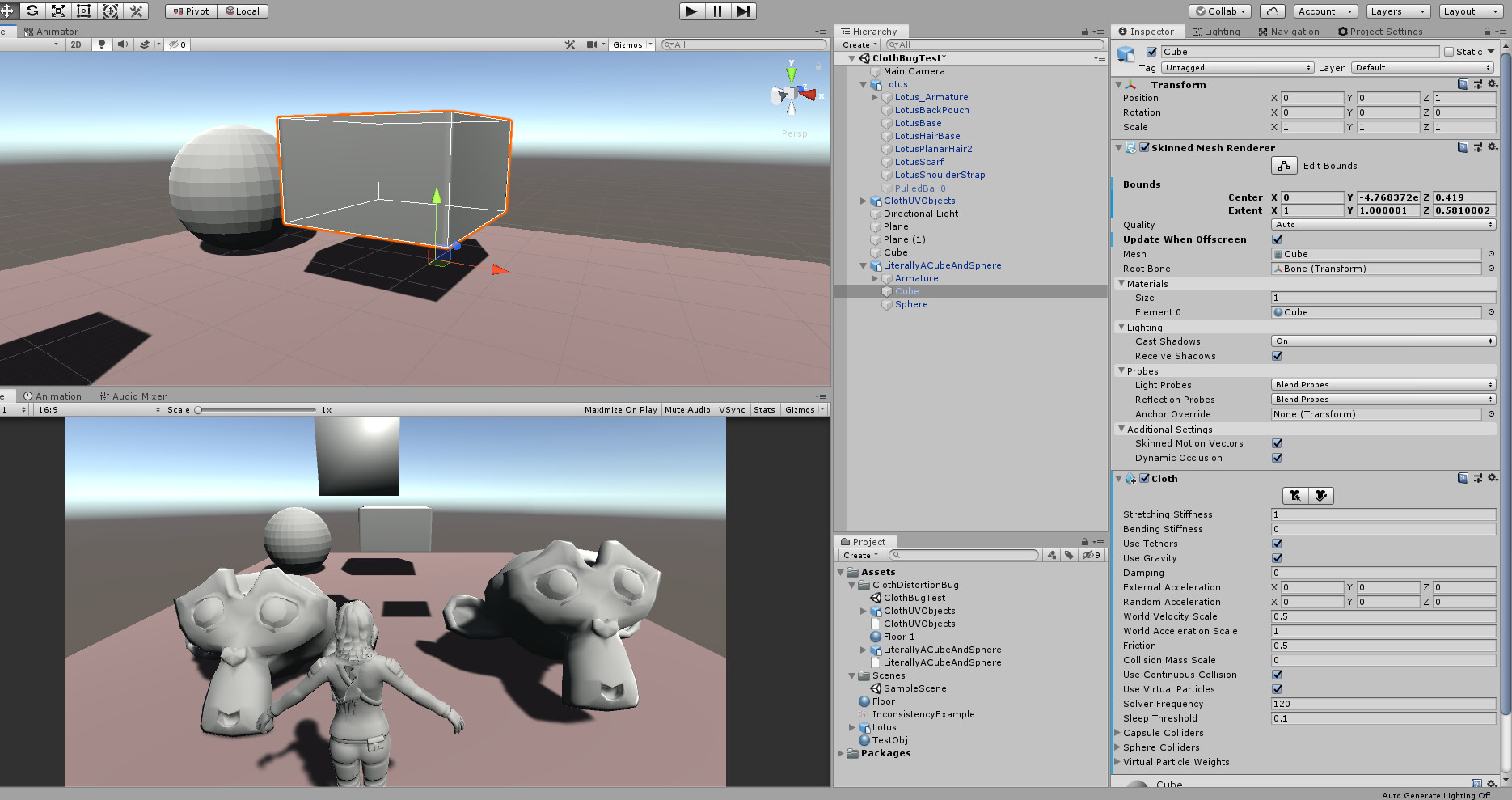The image size is (1512, 800).
Task: Click the Edit Bounds icon button
Action: [1284, 166]
